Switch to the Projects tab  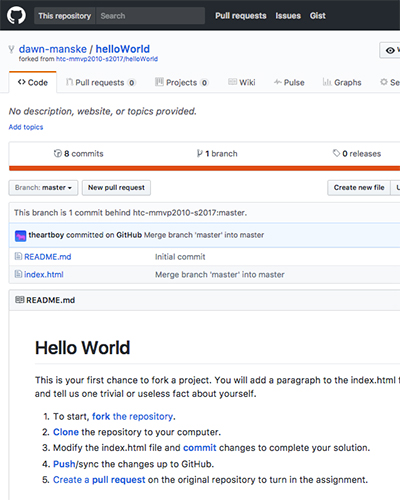[x=182, y=82]
